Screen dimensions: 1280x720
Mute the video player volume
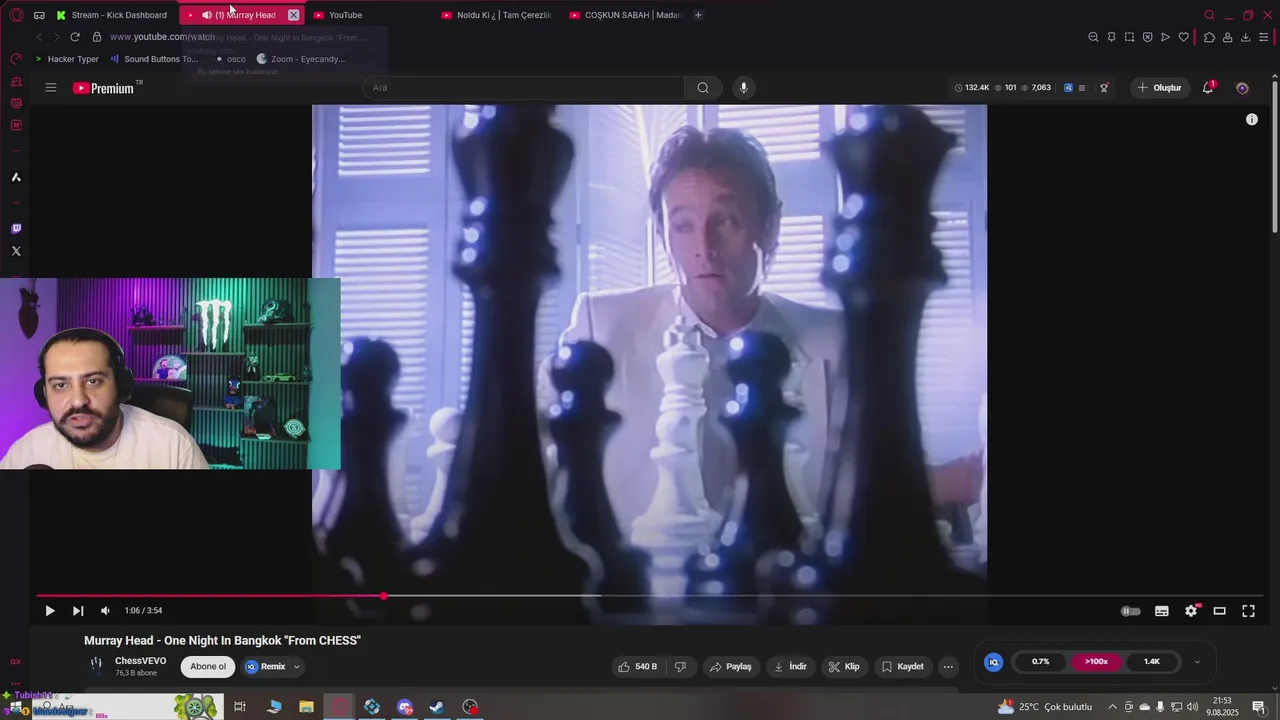point(105,611)
